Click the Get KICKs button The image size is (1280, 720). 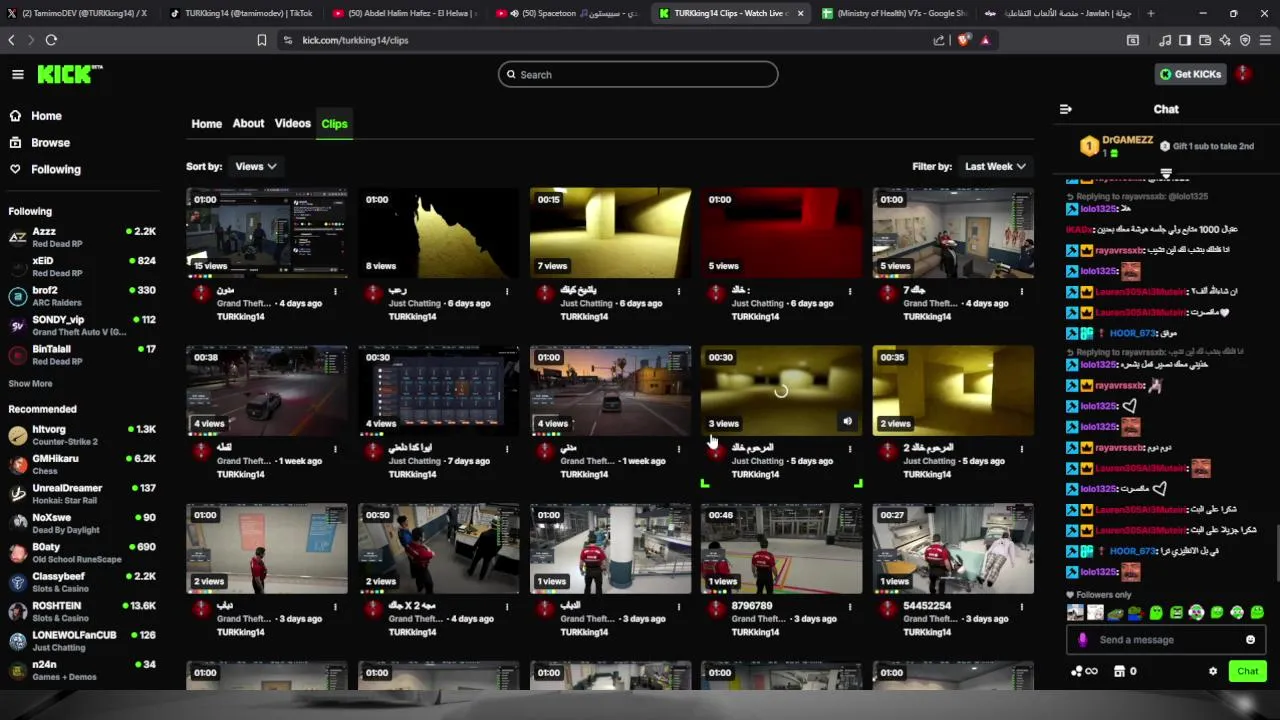1190,74
